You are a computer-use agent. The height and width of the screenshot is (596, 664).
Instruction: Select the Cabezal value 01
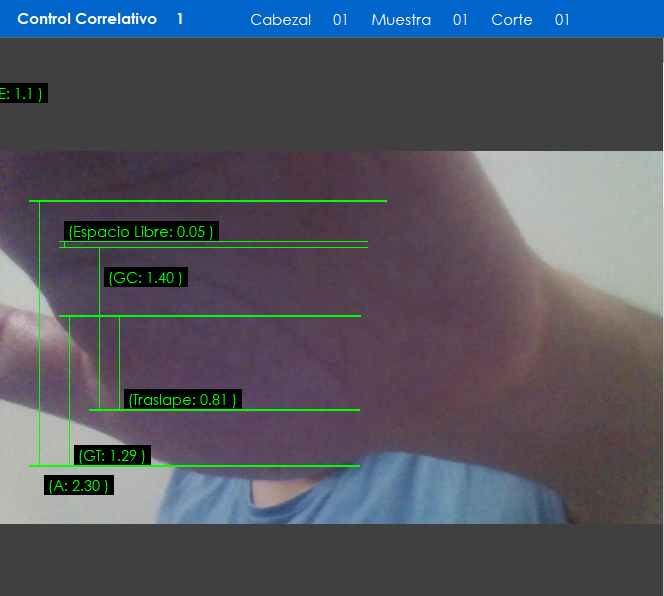[x=340, y=20]
